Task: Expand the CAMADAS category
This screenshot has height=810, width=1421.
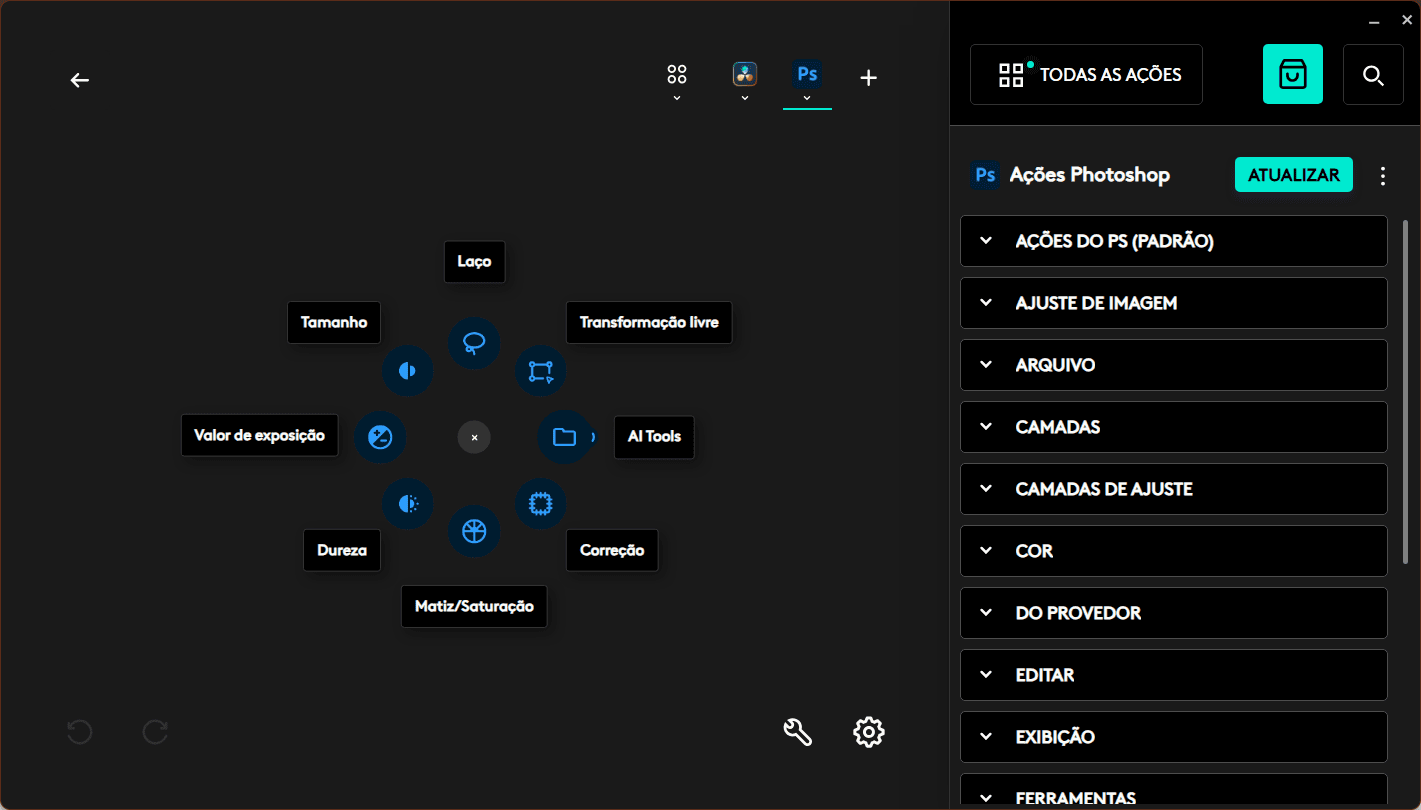Action: 1173,427
